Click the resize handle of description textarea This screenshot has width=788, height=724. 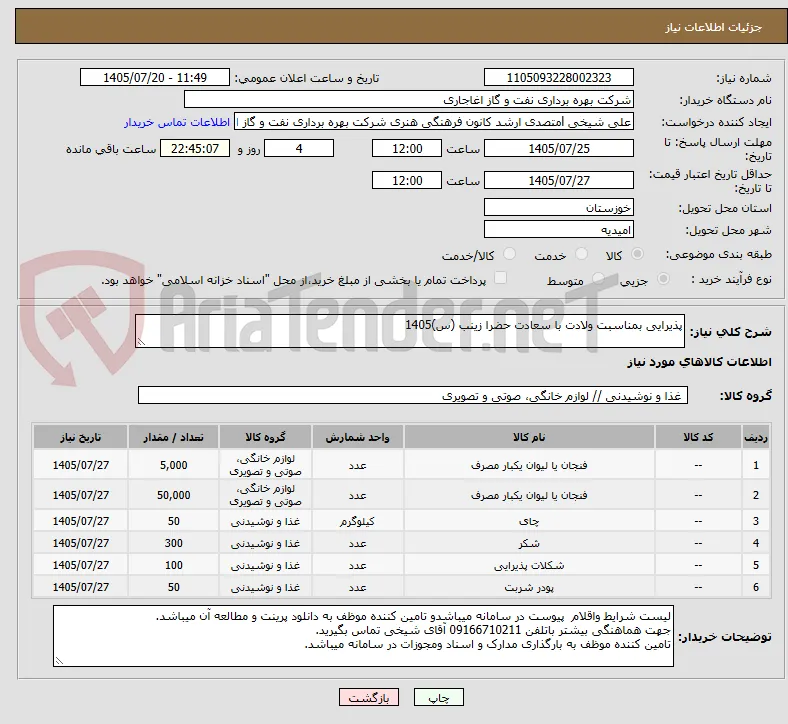click(x=141, y=342)
